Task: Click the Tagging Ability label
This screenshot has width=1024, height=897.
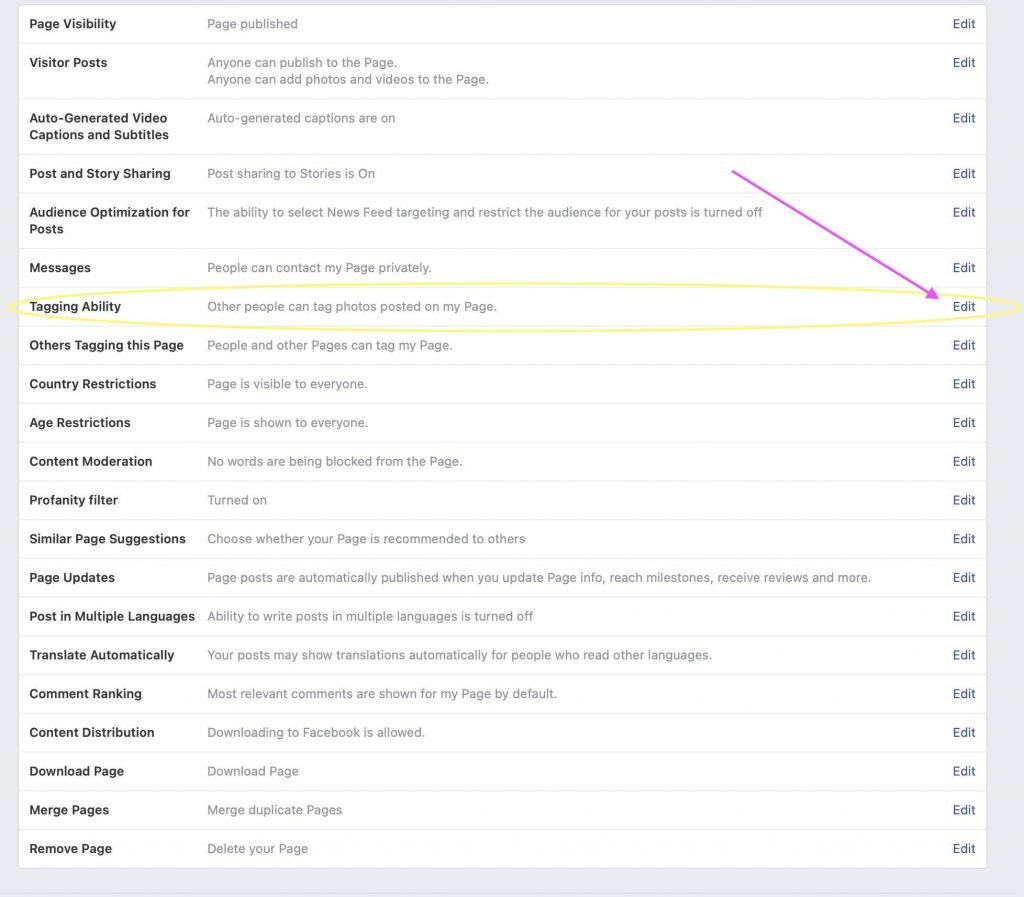Action: click(75, 307)
